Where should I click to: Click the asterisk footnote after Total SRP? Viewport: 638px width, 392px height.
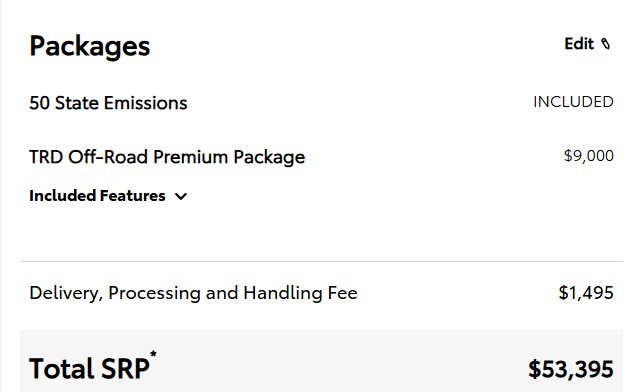[153, 354]
